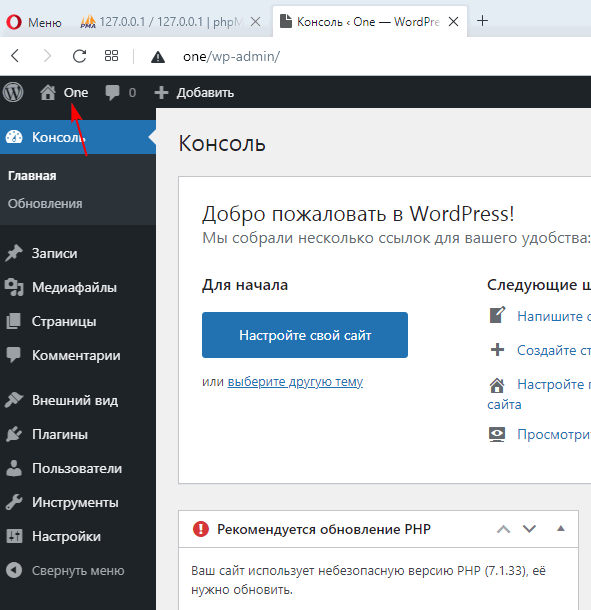Image resolution: width=591 pixels, height=610 pixels.
Task: Click the WordPress logo in admin bar
Action: (13, 92)
